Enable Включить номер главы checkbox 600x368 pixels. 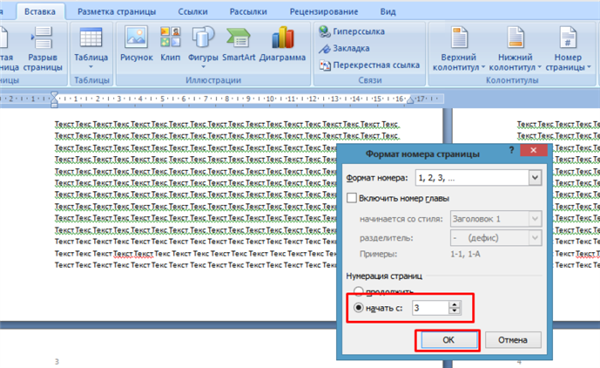pyautogui.click(x=352, y=198)
